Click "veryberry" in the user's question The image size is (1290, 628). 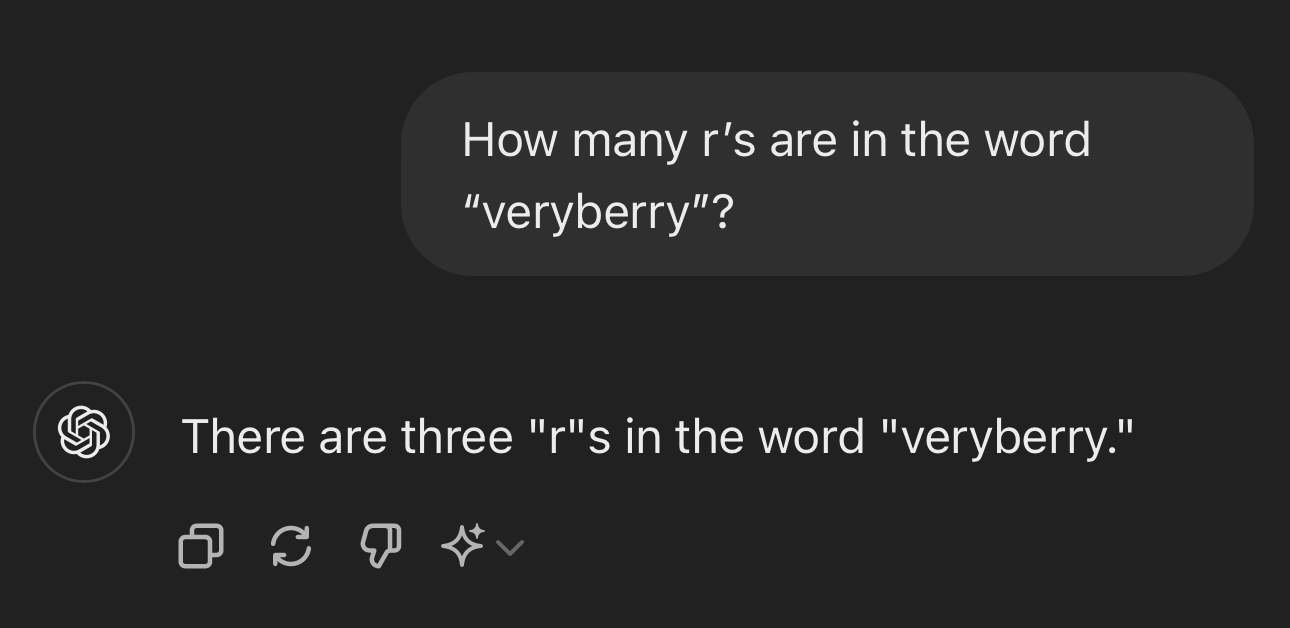587,213
